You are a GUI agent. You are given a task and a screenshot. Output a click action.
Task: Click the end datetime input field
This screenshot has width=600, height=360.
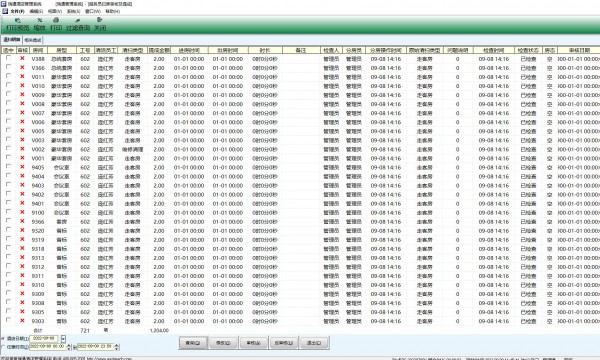click(96, 347)
